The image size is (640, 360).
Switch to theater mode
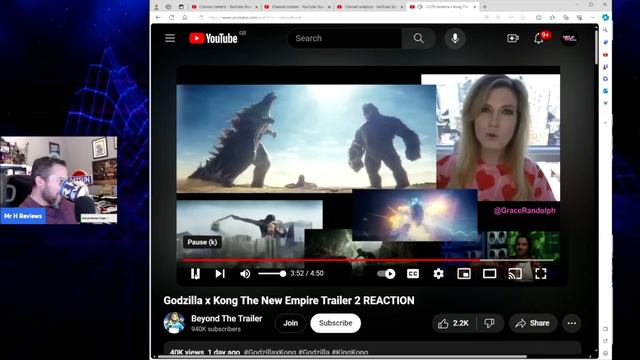pos(489,273)
